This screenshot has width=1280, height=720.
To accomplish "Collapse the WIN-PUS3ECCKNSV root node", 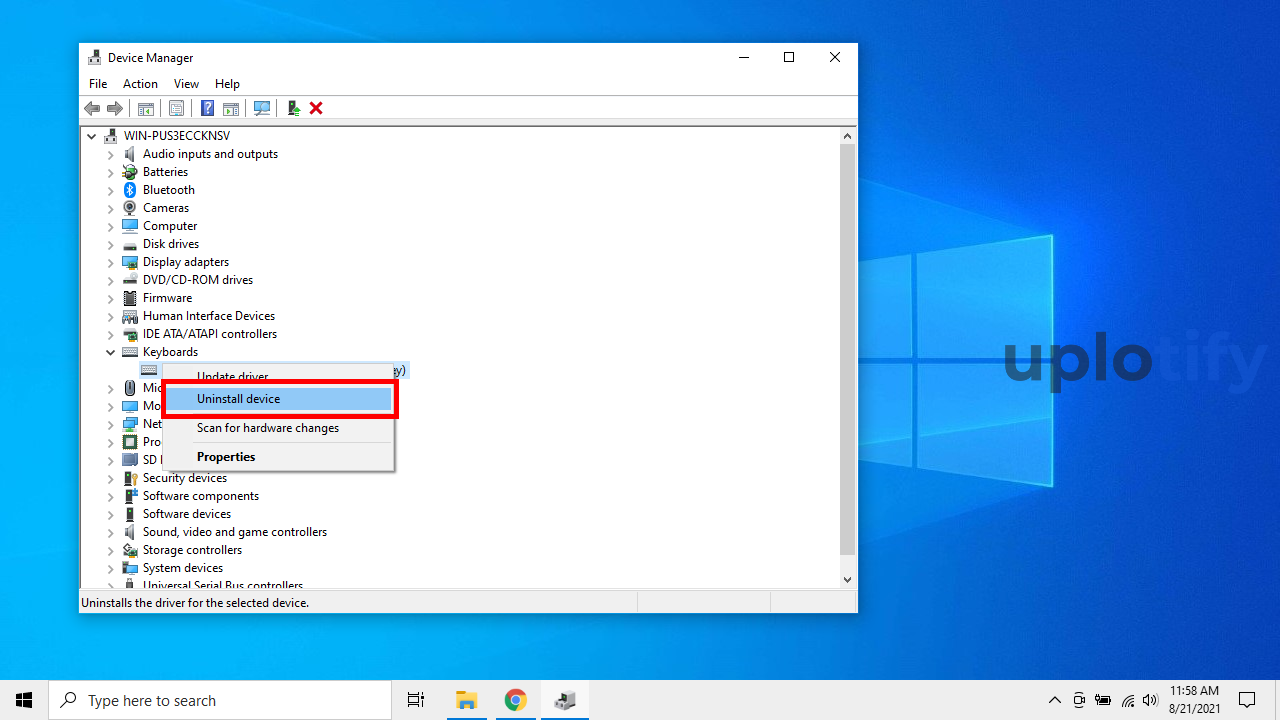I will 92,136.
